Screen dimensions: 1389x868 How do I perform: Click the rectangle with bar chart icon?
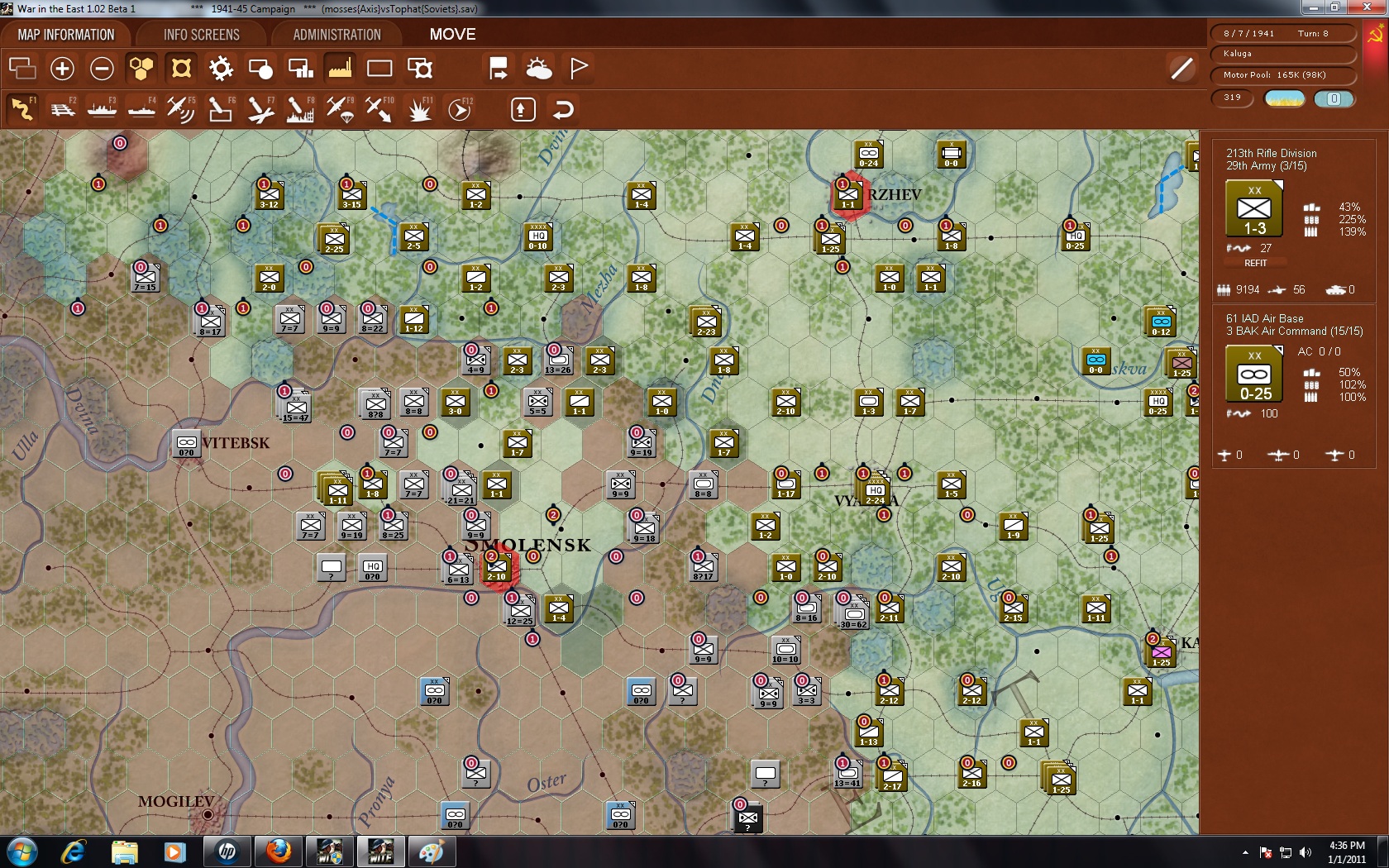click(300, 68)
